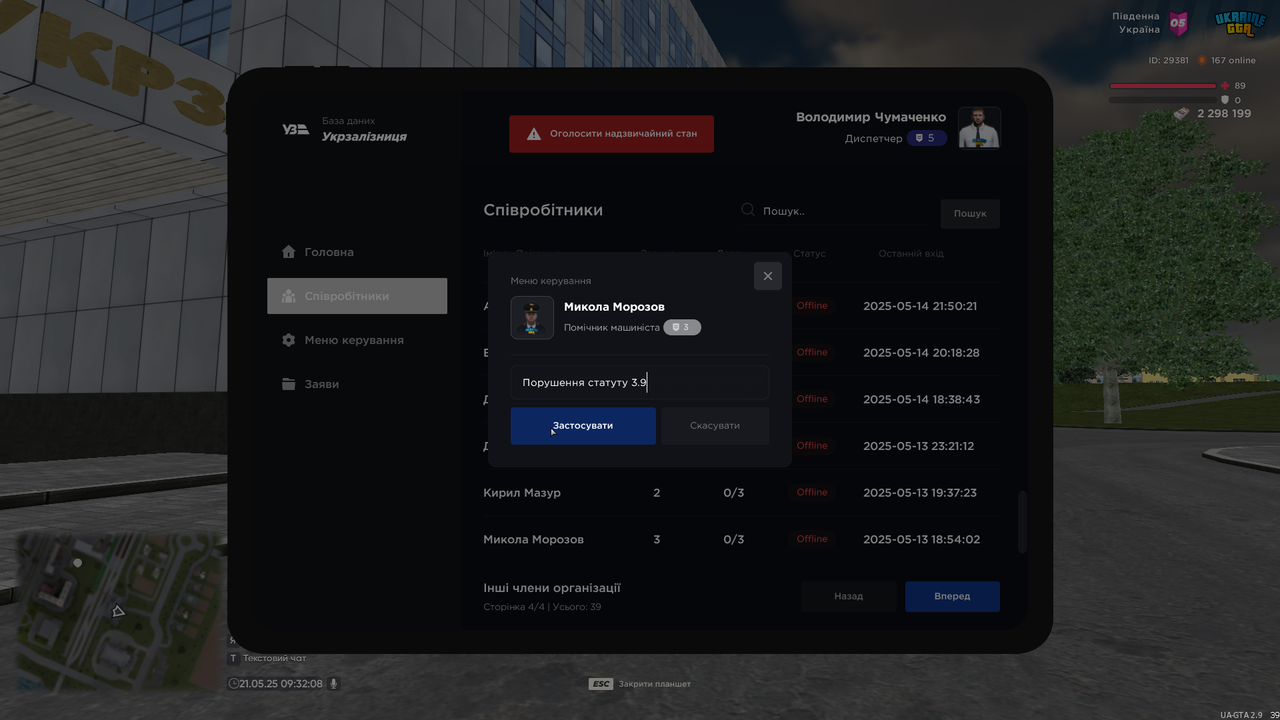Select Микола Морозов row in employee table
Screen dimensions: 1280x720
click(x=741, y=539)
